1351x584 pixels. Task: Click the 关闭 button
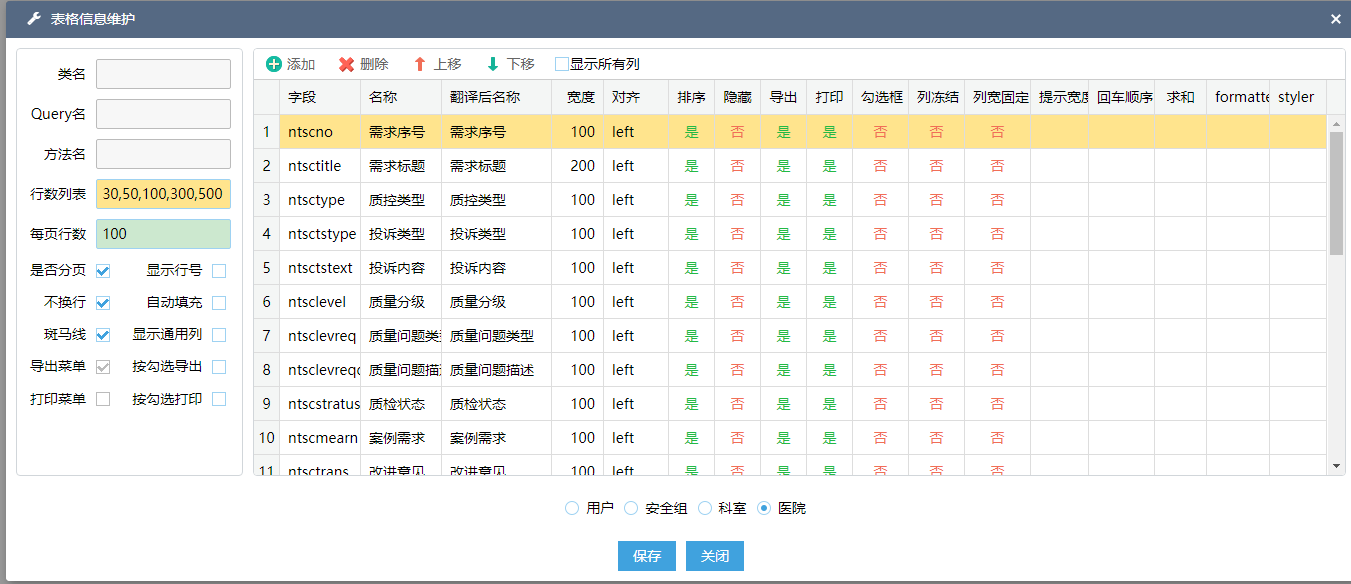click(715, 556)
